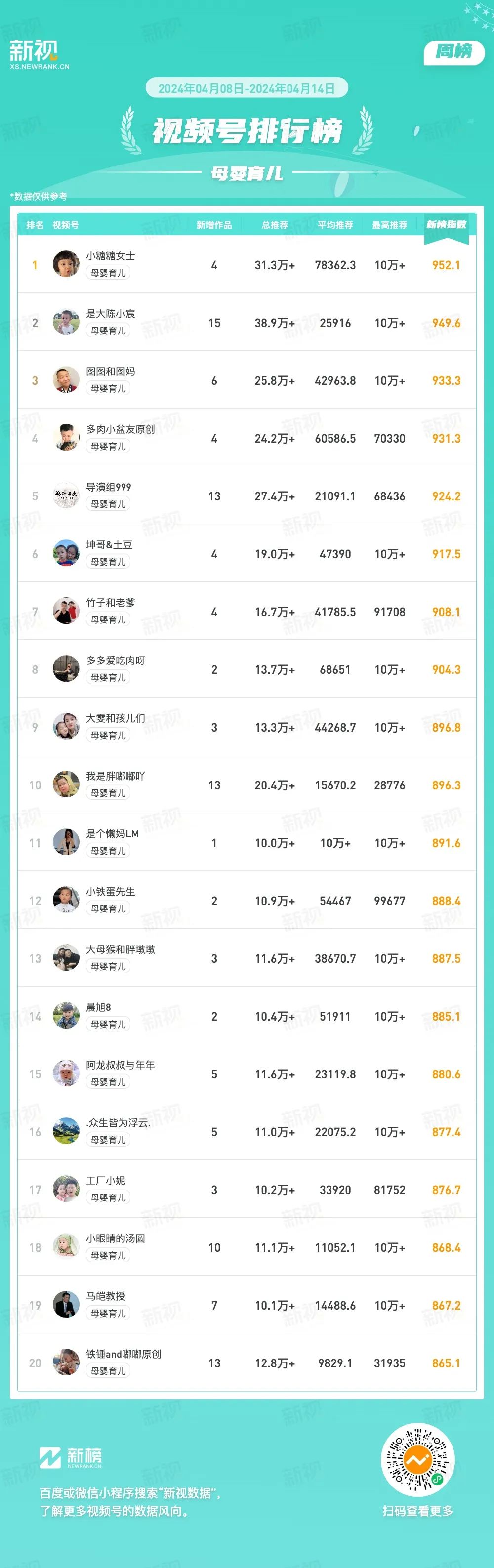Open 导演组999 logo avatar
The width and height of the screenshot is (494, 1568).
(x=66, y=495)
